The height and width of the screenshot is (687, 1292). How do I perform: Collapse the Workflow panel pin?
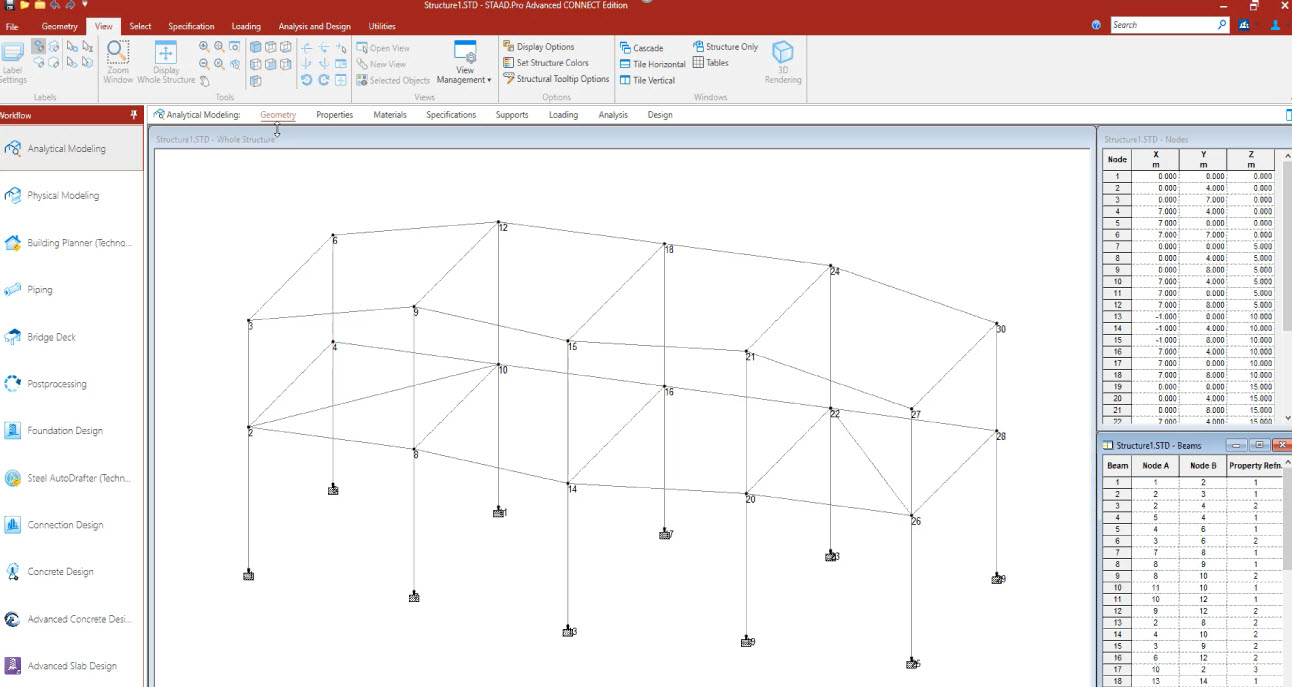tap(133, 114)
